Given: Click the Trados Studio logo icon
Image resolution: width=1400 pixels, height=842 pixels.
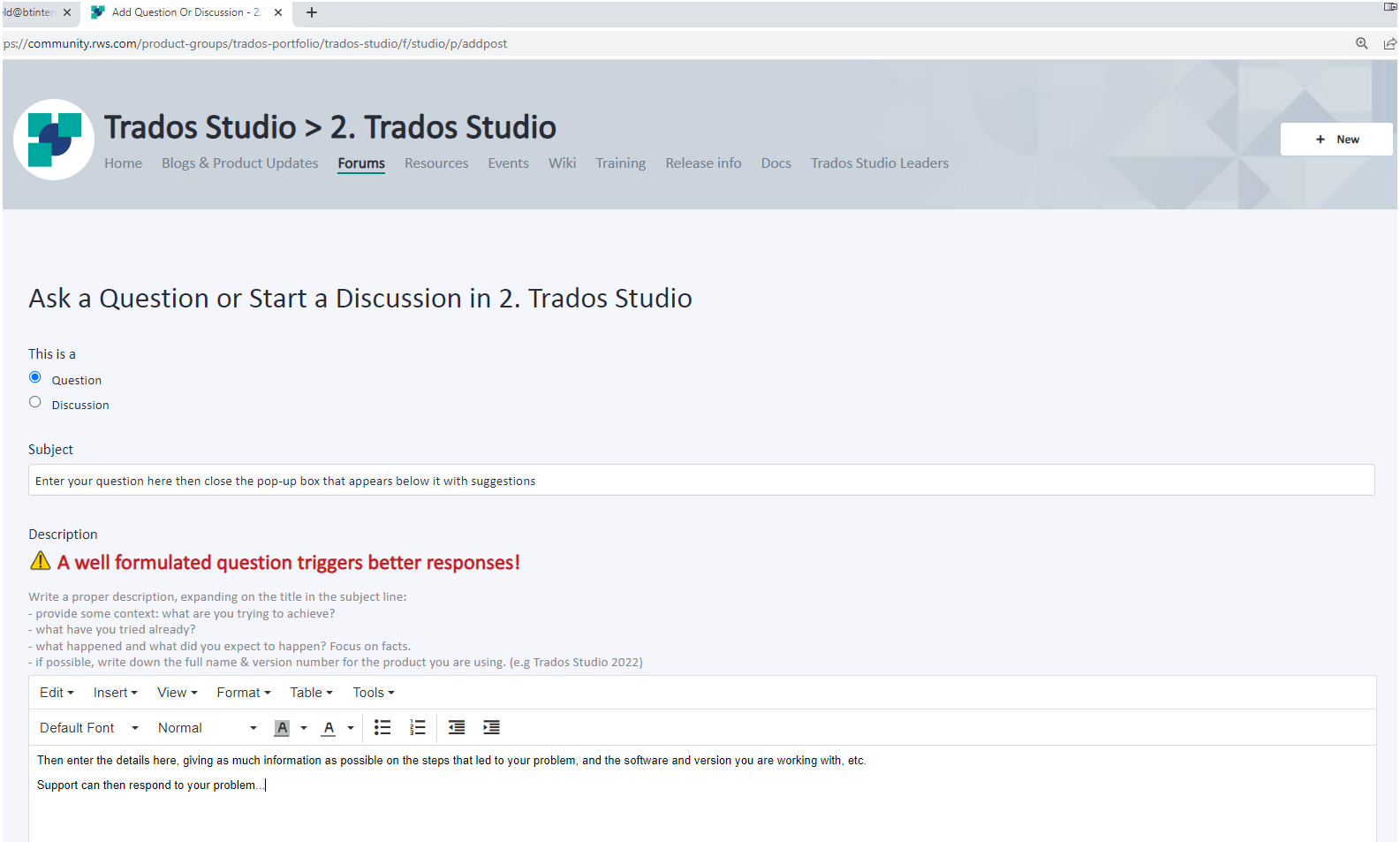Looking at the screenshot, I should (x=54, y=140).
